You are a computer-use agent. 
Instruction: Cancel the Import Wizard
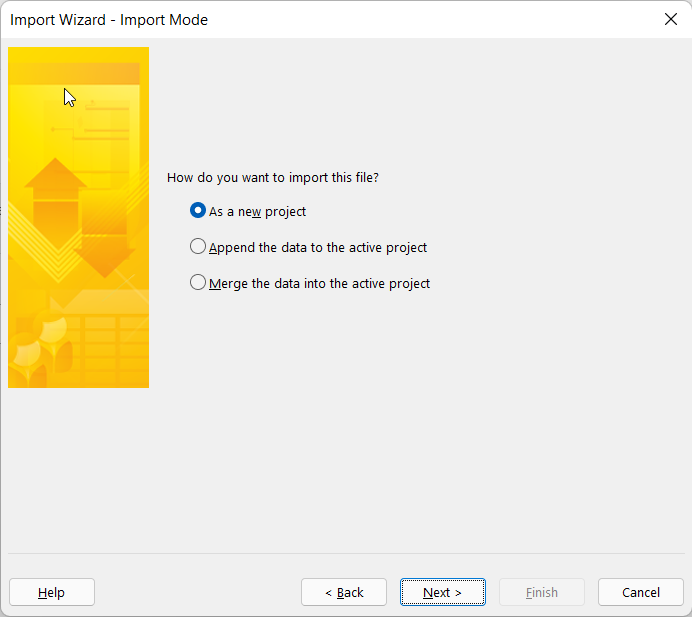(641, 592)
